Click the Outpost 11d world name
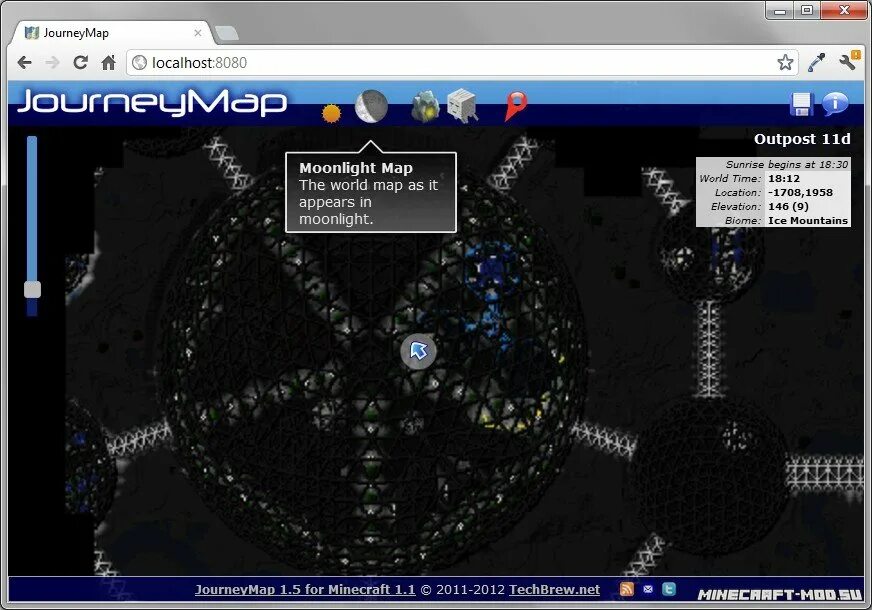Screen dimensions: 872x610 pyautogui.click(x=802, y=139)
